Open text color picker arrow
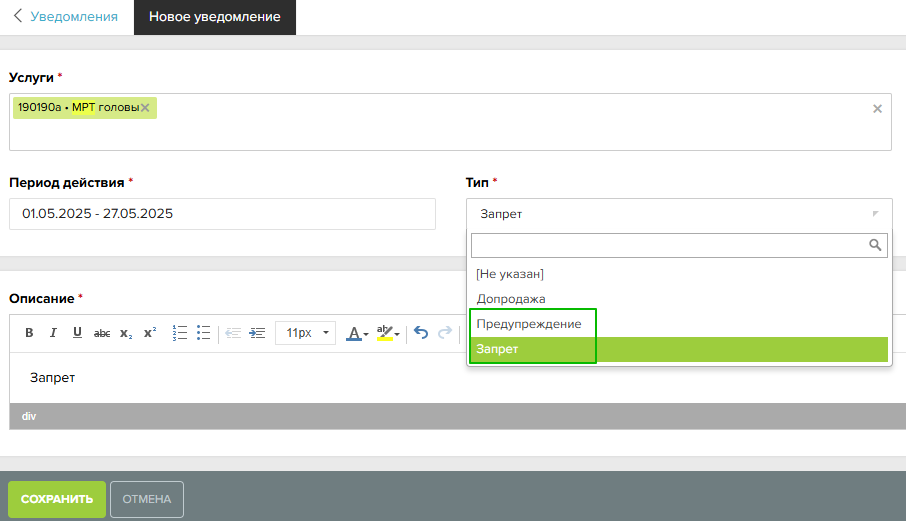 pyautogui.click(x=366, y=334)
